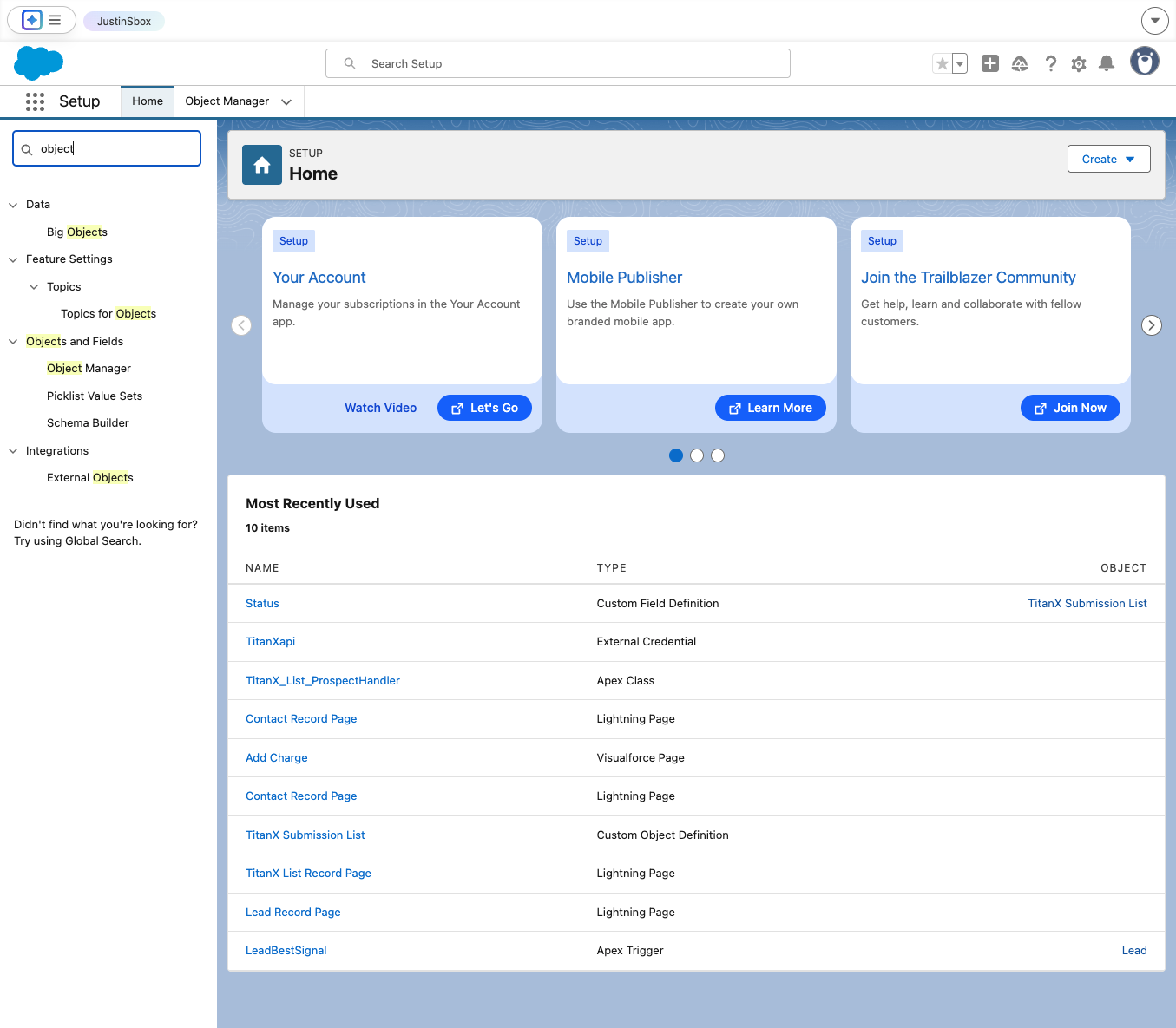Open the Create dropdown button
The height and width of the screenshot is (1028, 1176).
coord(1108,159)
